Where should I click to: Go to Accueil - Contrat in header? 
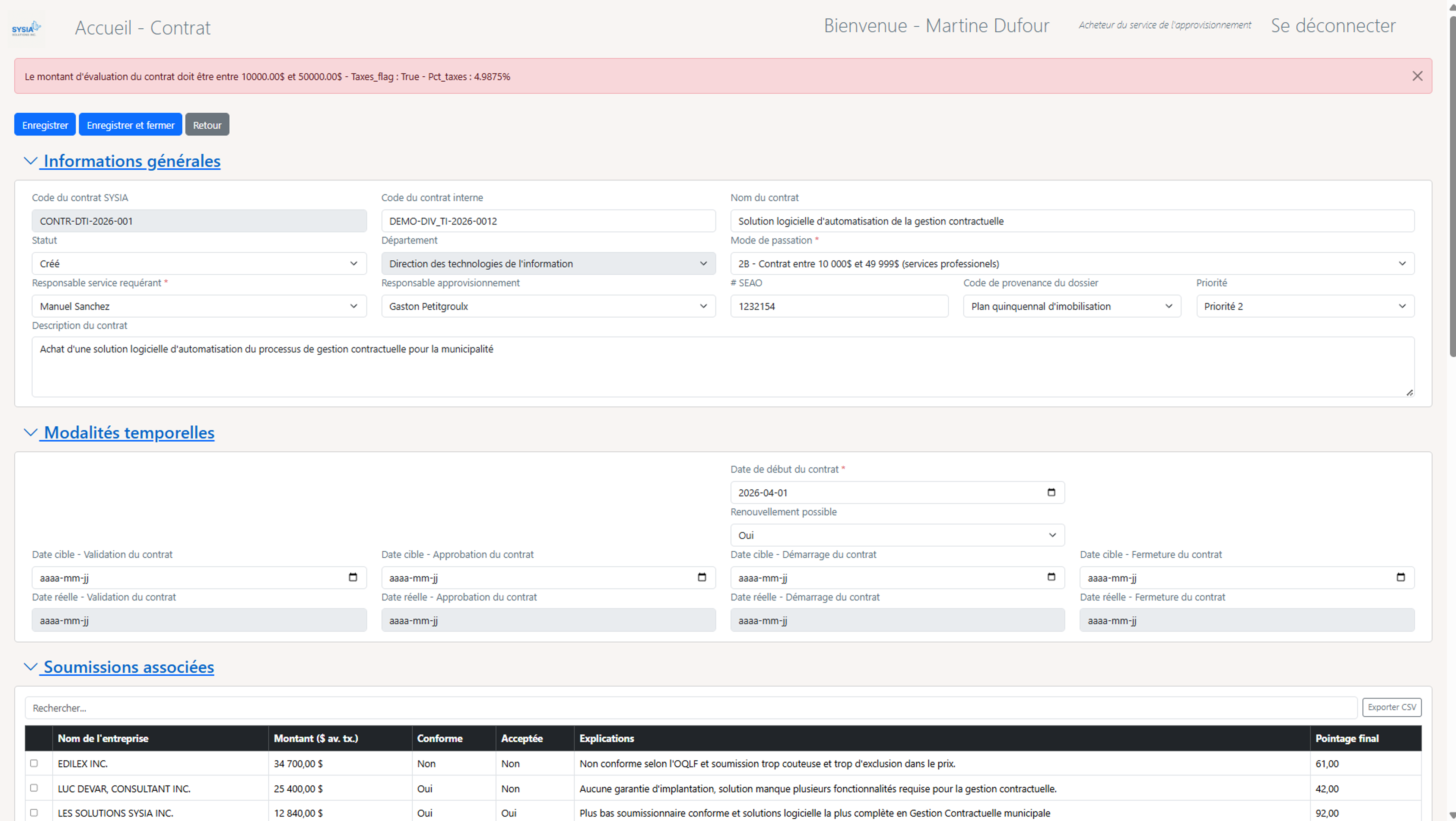[143, 28]
